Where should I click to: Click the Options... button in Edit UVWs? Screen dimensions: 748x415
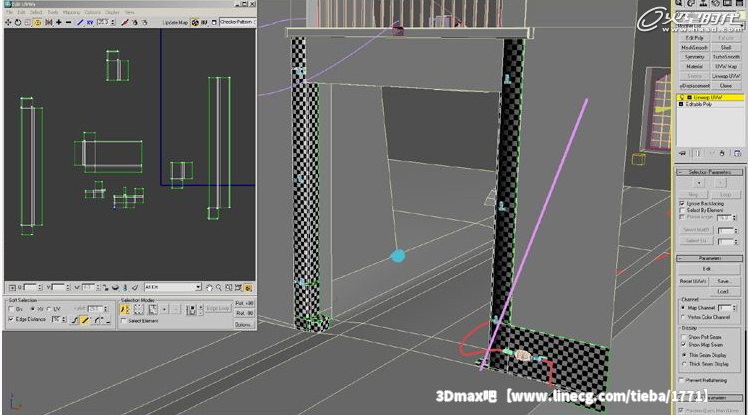pyautogui.click(x=243, y=325)
